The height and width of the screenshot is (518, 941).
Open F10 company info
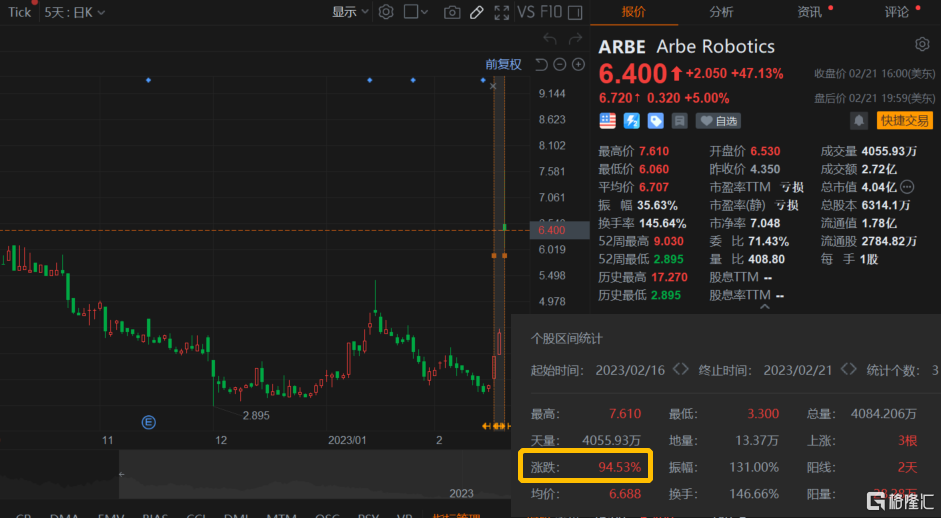click(x=551, y=12)
